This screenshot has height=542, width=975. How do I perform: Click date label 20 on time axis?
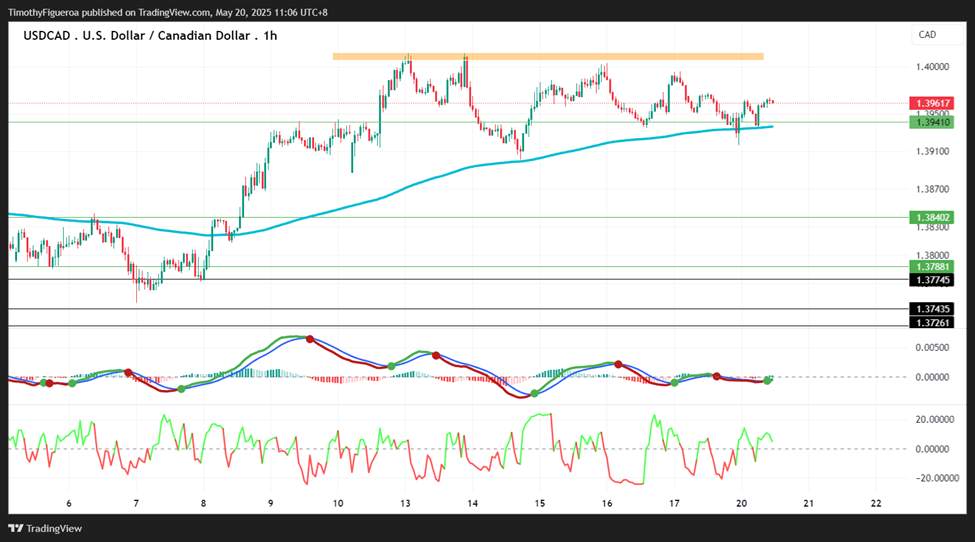[741, 503]
